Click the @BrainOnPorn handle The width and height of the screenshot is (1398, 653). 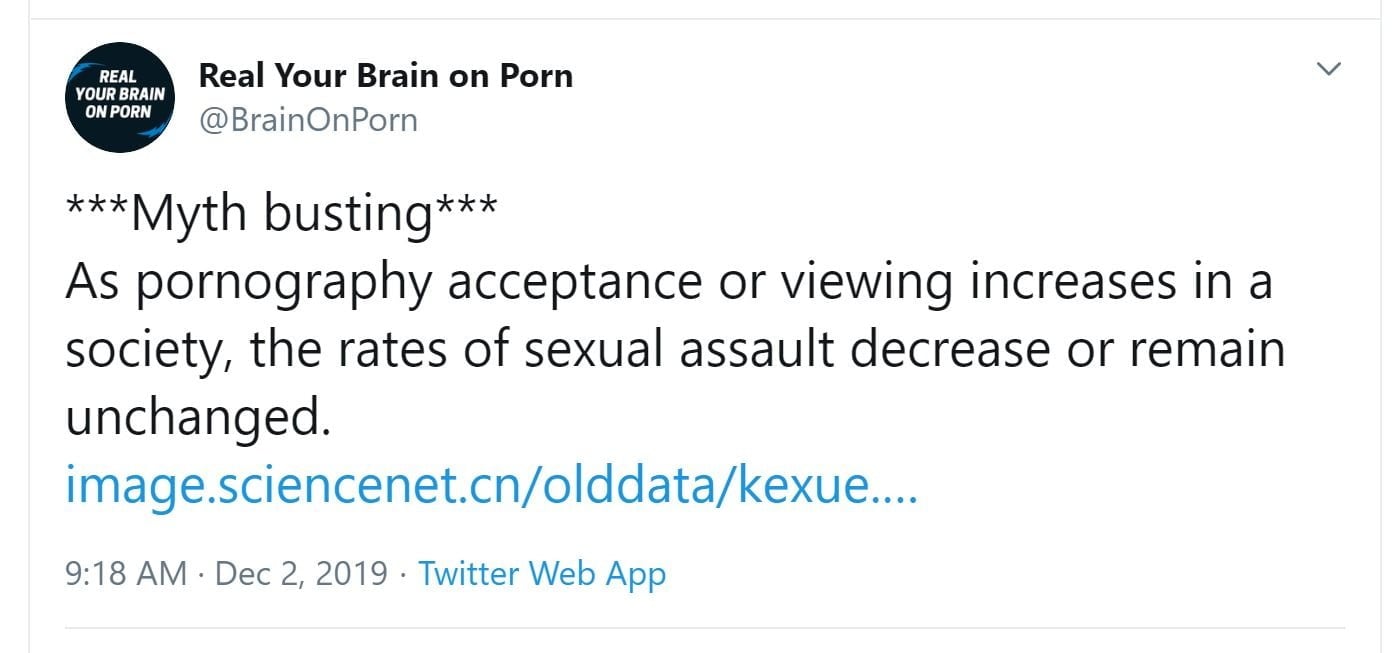[308, 120]
